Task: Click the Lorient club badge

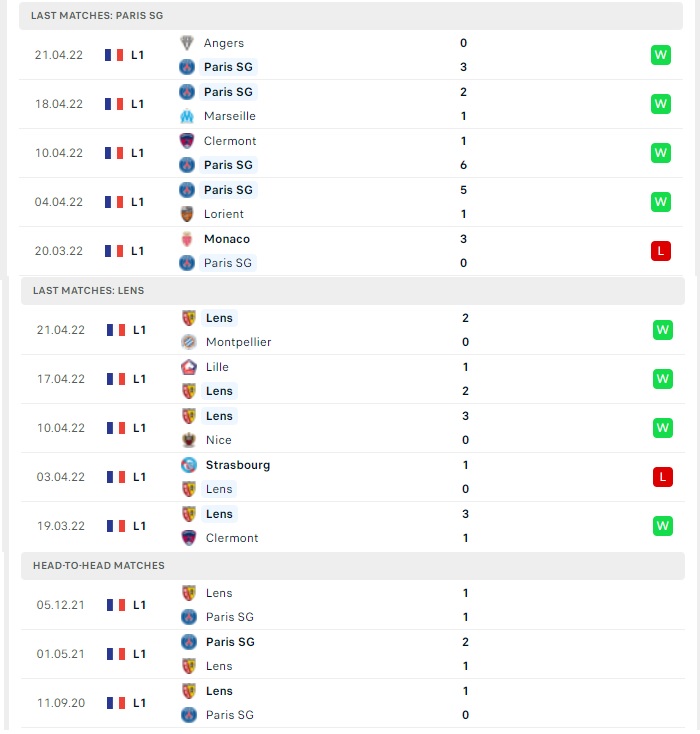Action: (x=187, y=214)
